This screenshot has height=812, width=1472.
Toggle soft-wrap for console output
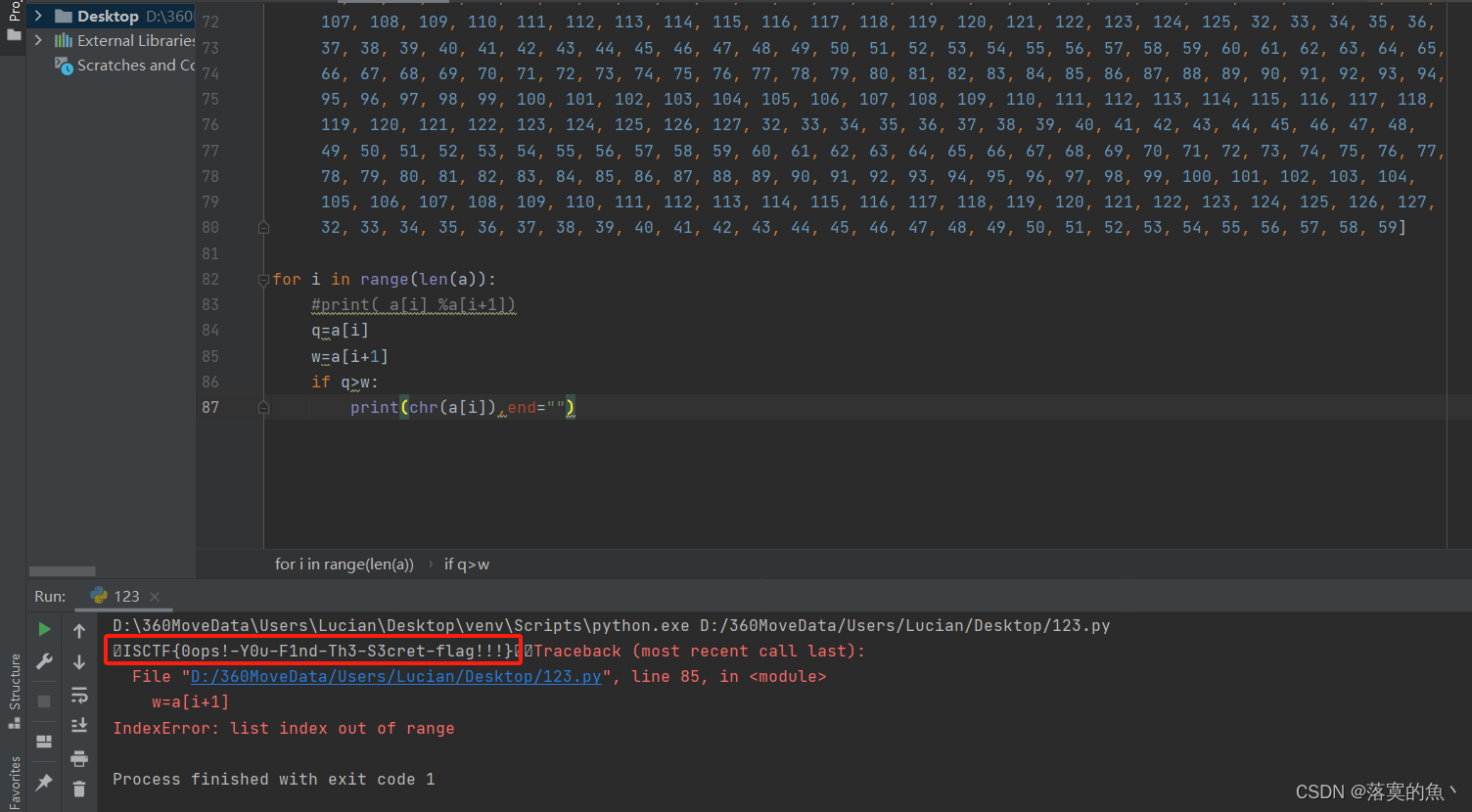79,698
